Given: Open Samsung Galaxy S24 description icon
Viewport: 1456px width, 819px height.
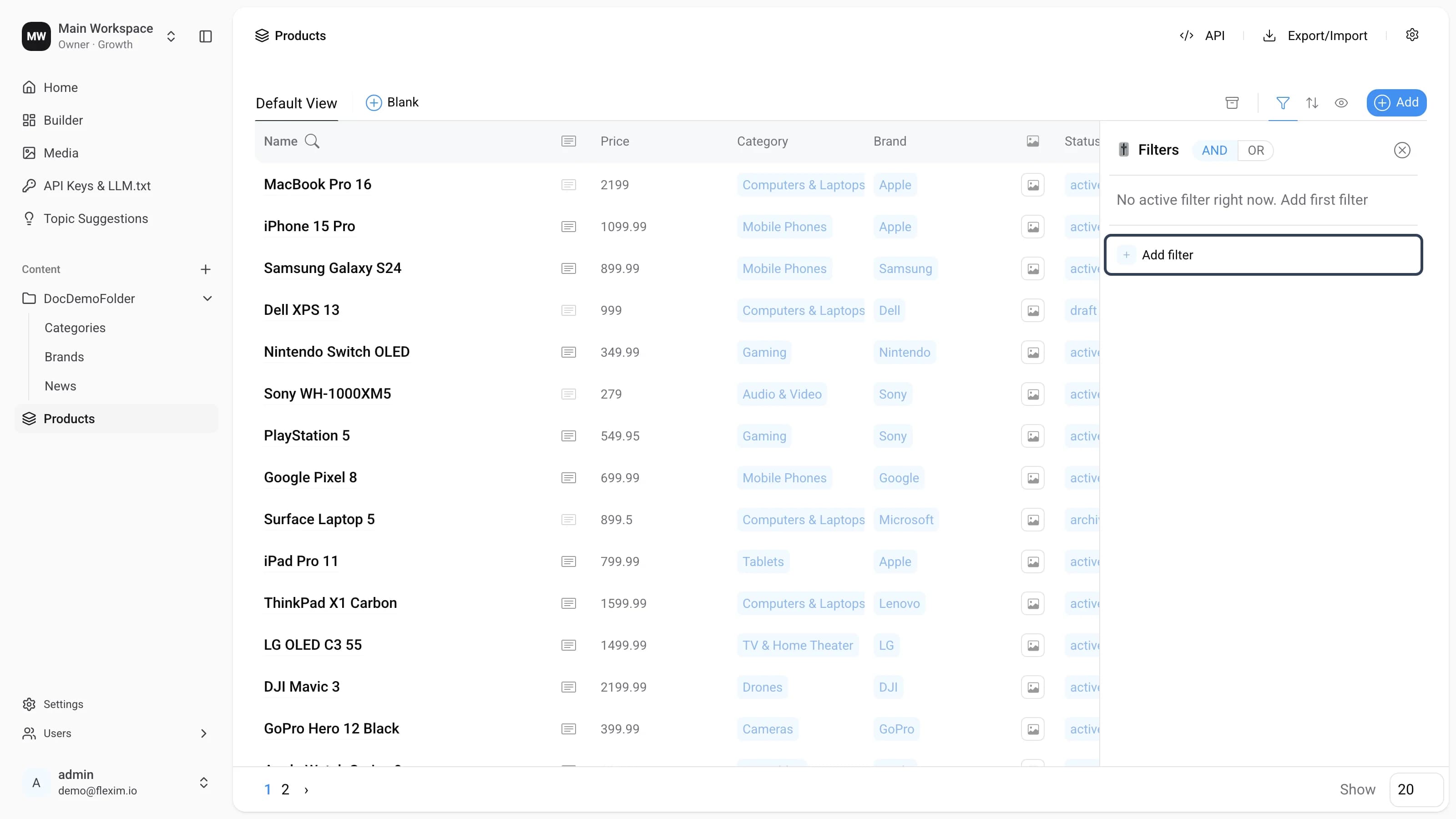Looking at the screenshot, I should pyautogui.click(x=569, y=268).
